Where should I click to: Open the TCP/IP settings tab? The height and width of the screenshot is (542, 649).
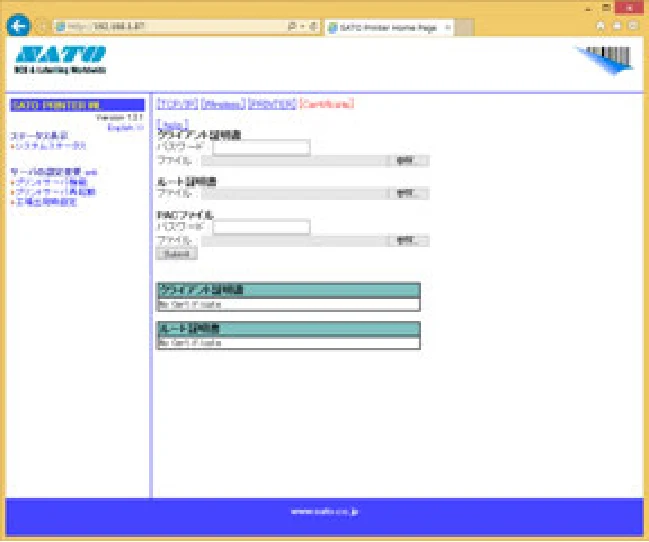tap(178, 104)
